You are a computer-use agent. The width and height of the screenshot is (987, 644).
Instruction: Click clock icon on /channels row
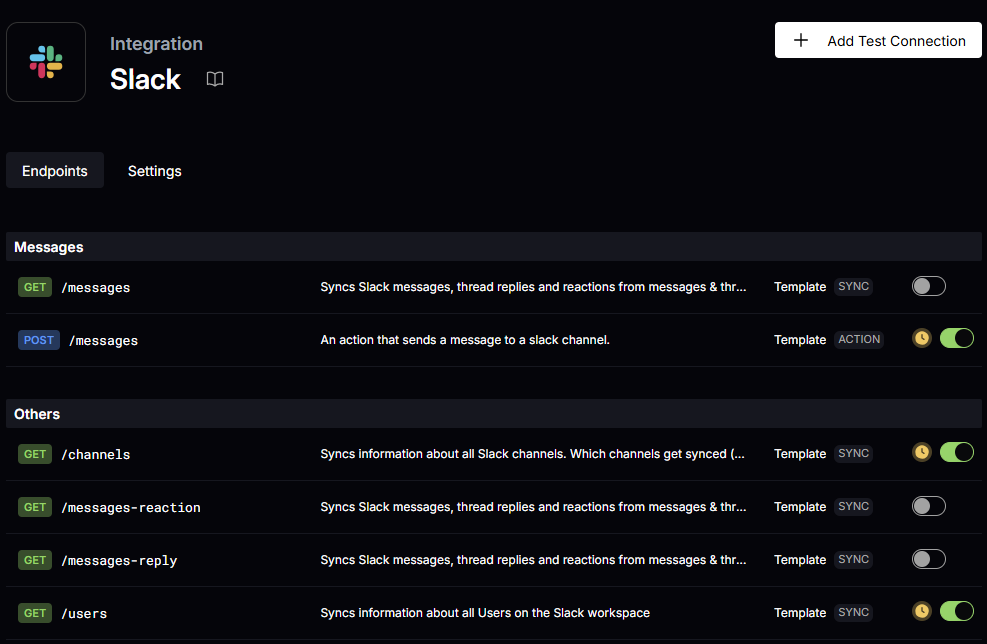[x=922, y=453]
